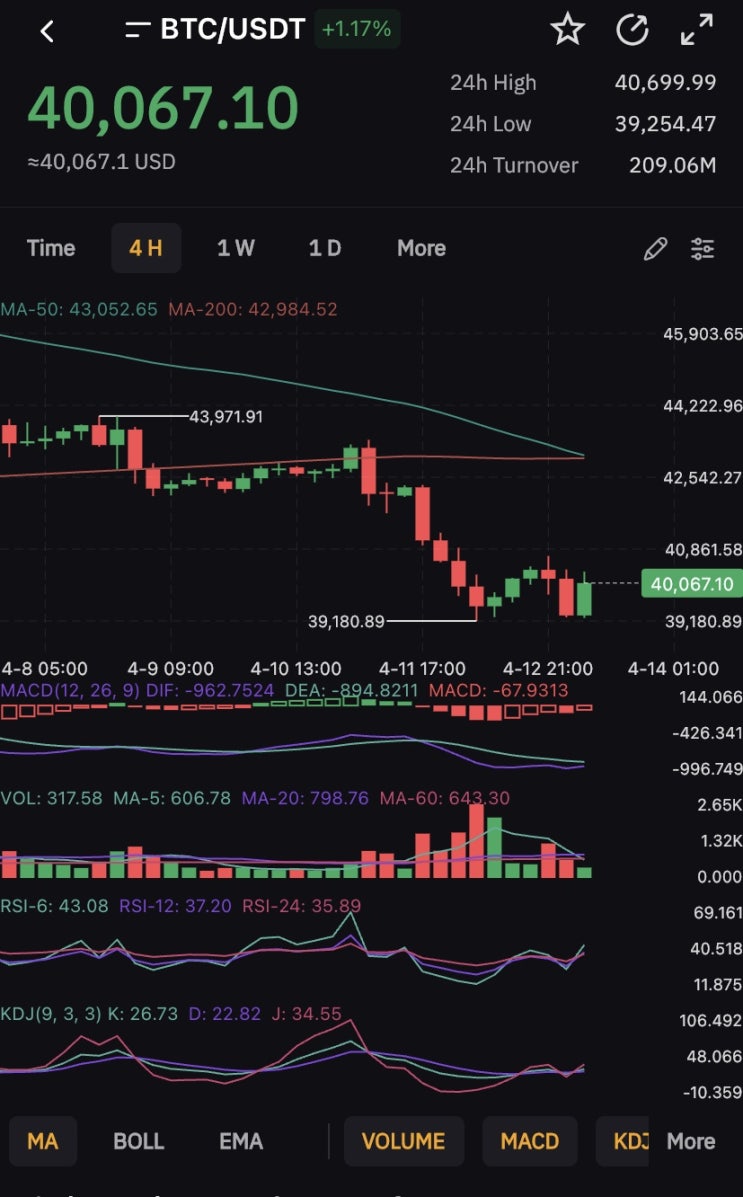This screenshot has width=743, height=1197.
Task: Toggle the MA overlay indicator
Action: click(43, 1141)
